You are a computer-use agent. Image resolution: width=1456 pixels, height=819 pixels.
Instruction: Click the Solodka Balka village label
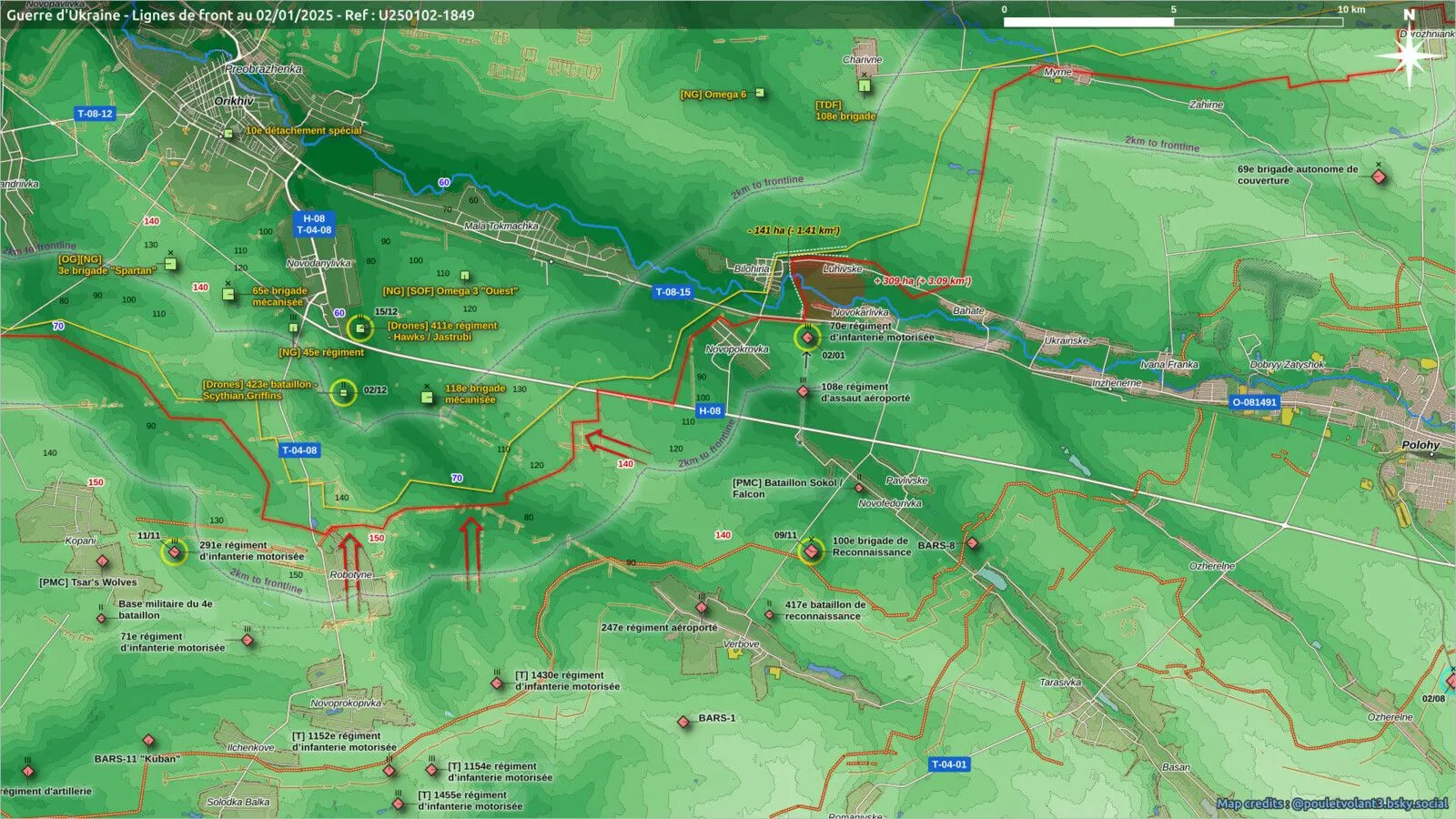point(238,803)
